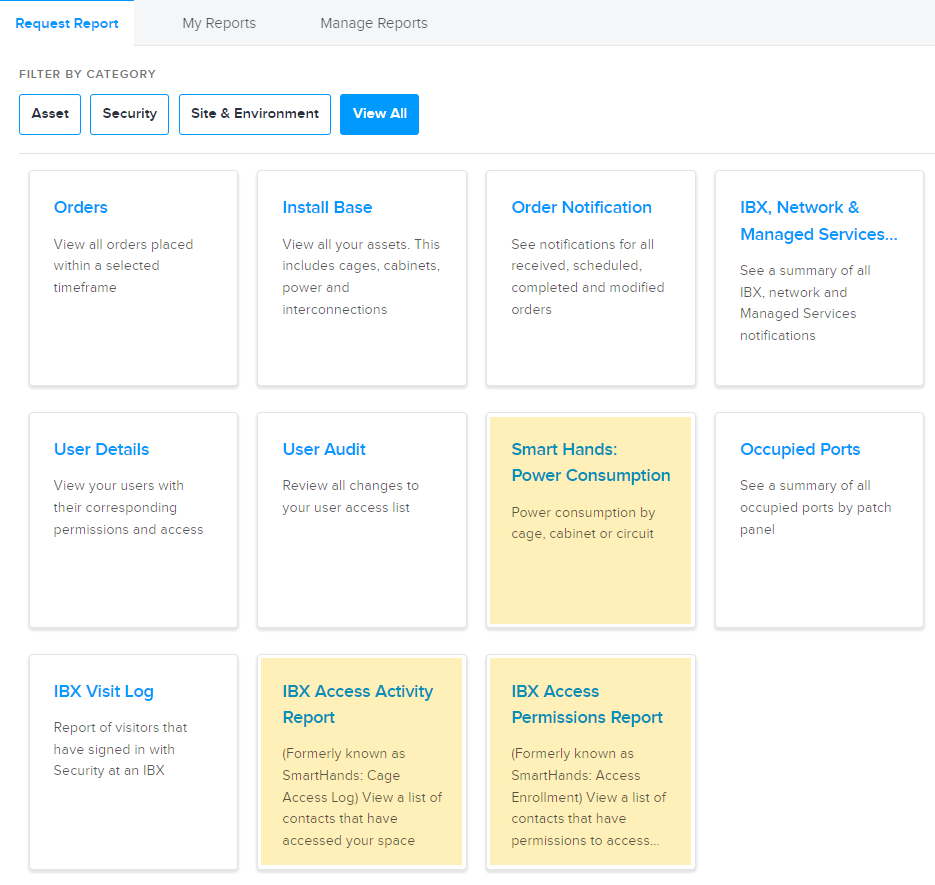The image size is (935, 885).
Task: Switch to the My Reports tab
Action: pos(219,23)
